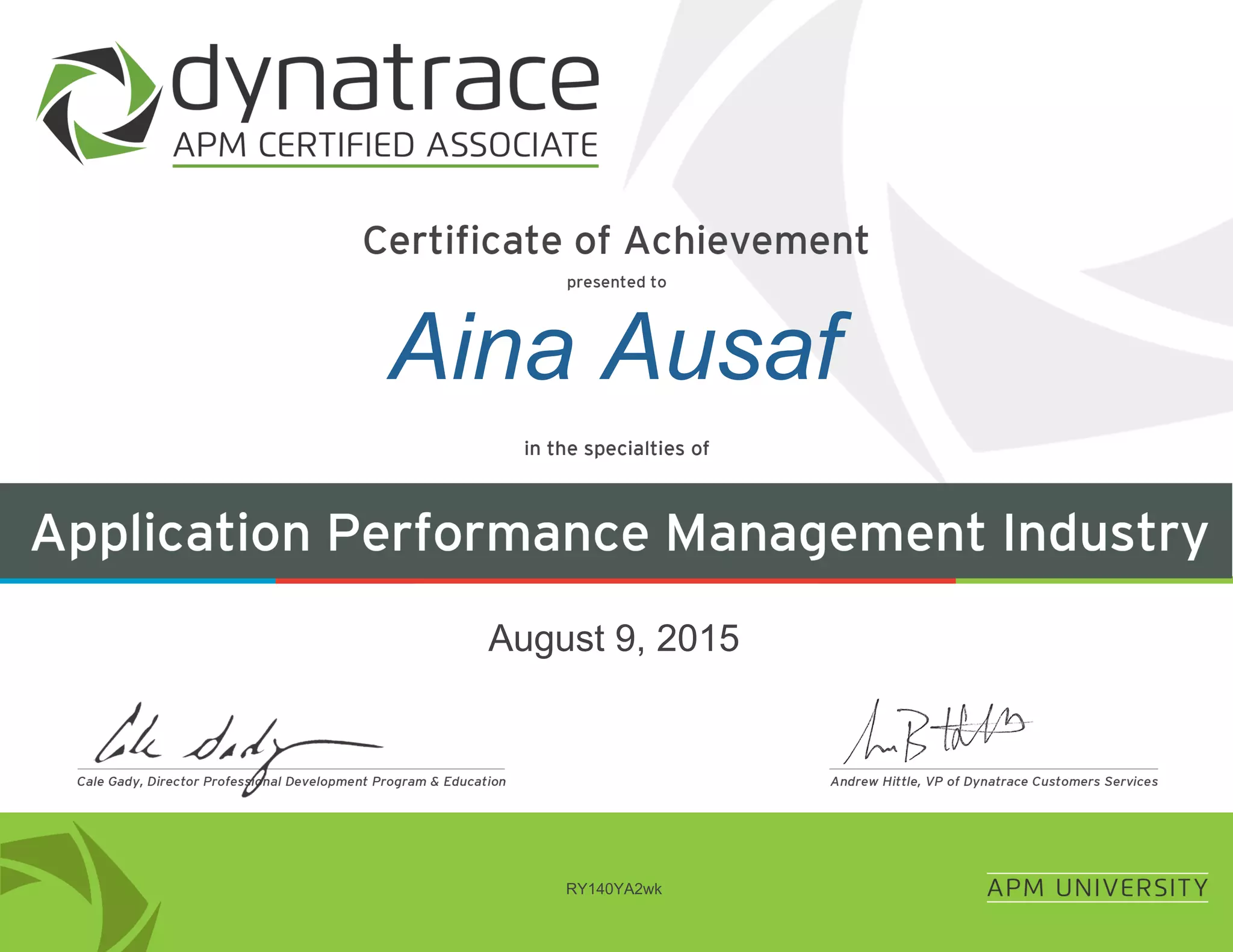Click the APM UNIVERSITY logo

(1097, 888)
